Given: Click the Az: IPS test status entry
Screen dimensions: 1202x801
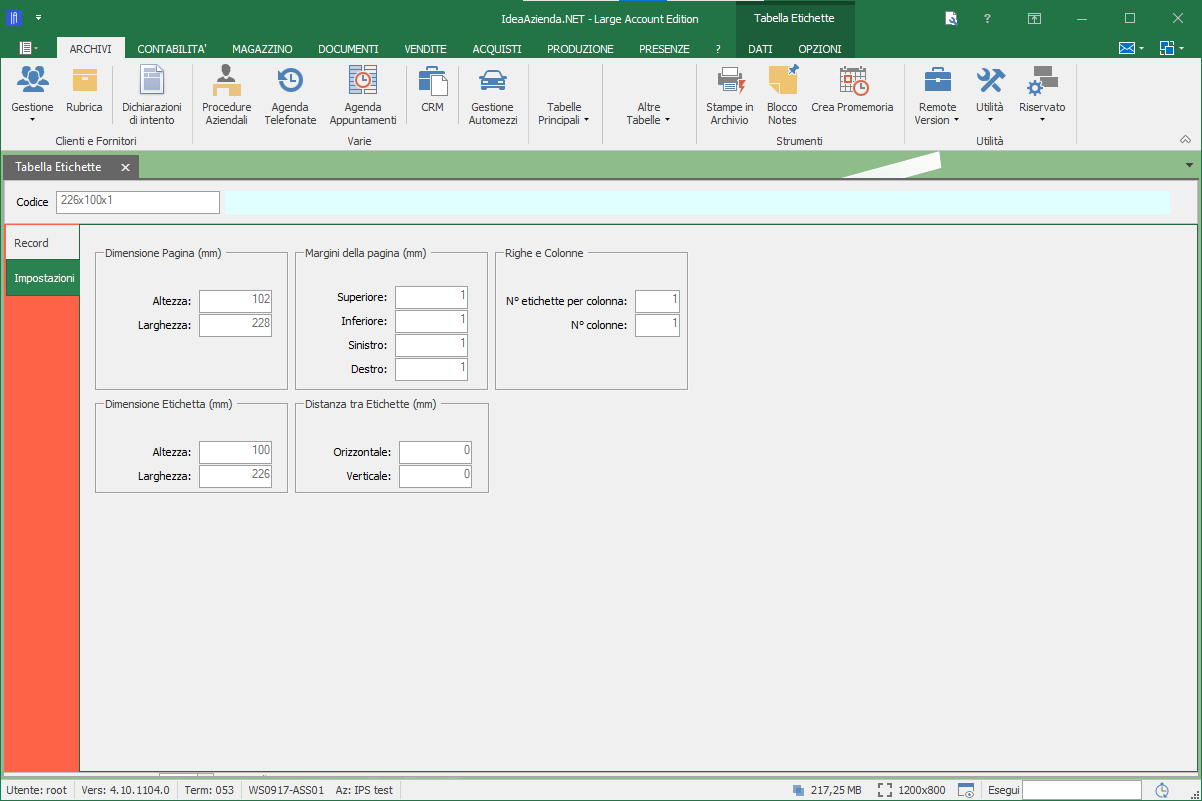Looking at the screenshot, I should pos(364,790).
